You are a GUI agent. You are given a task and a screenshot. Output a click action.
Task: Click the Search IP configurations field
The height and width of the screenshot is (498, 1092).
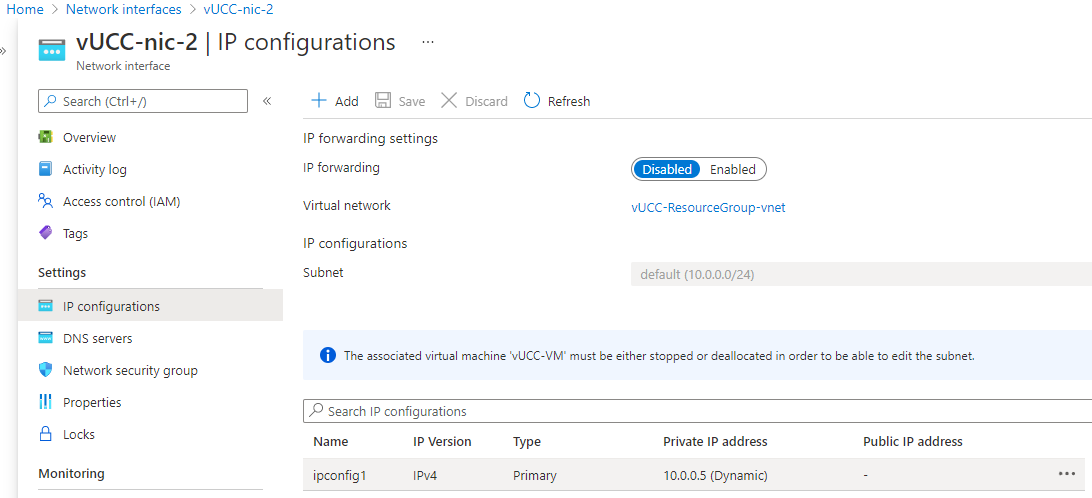pyautogui.click(x=690, y=411)
